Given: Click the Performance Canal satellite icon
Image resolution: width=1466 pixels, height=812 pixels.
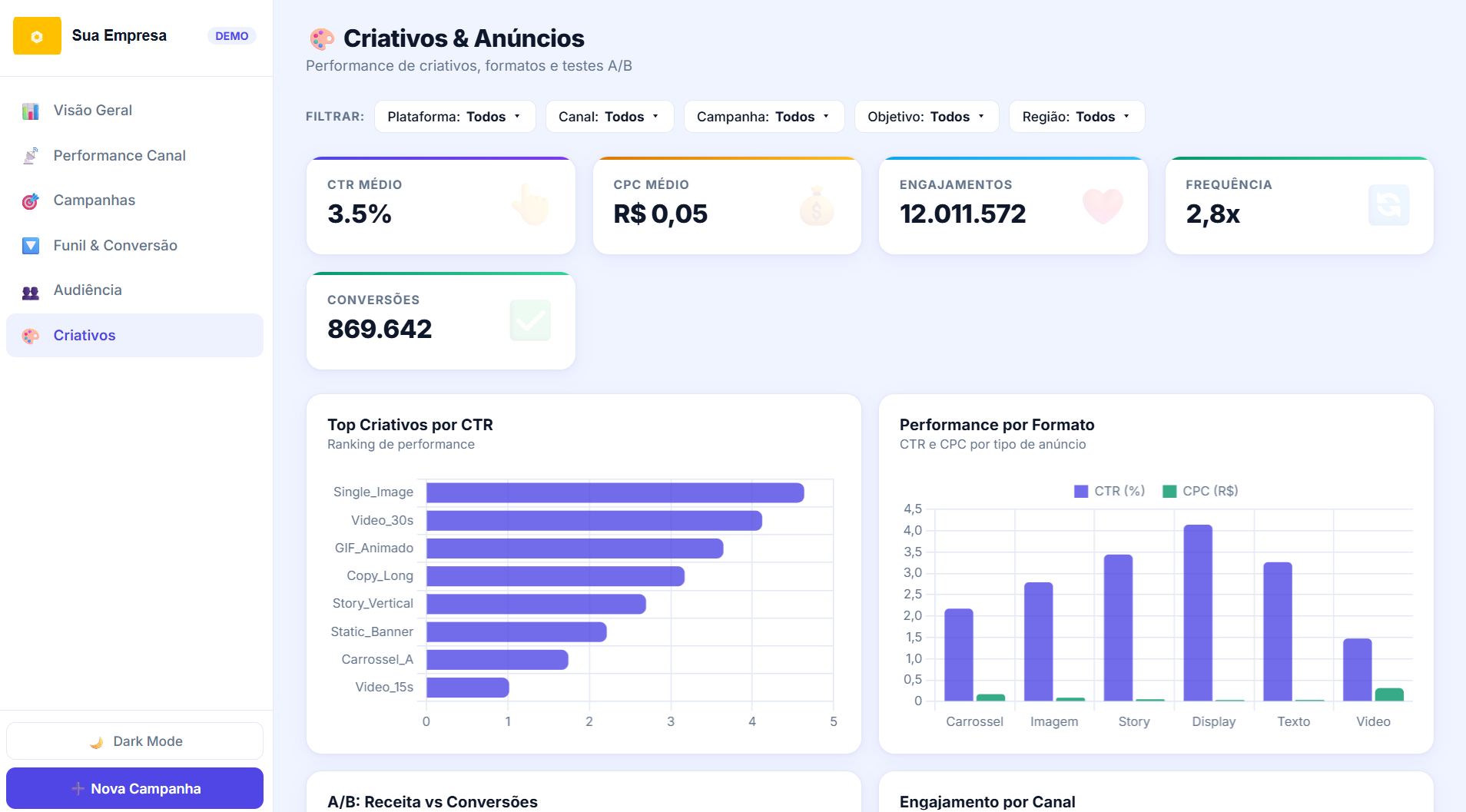Looking at the screenshot, I should pos(31,156).
